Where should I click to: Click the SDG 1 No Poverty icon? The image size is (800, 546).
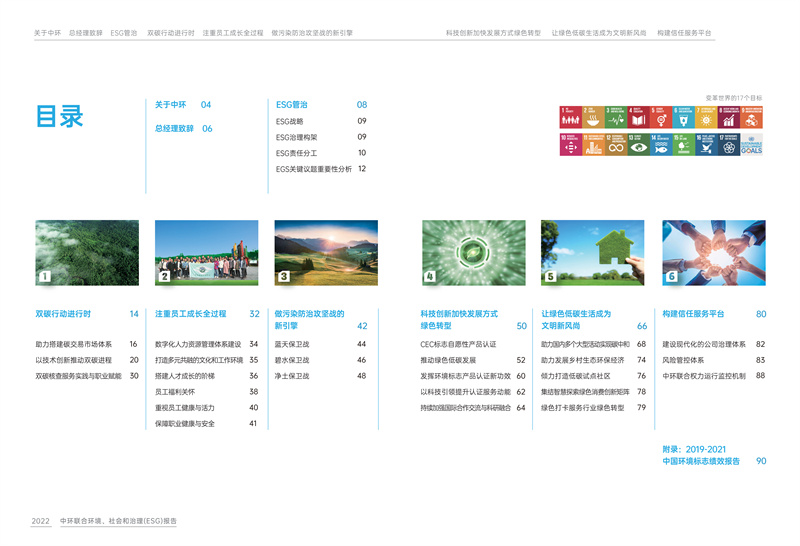click(x=570, y=117)
